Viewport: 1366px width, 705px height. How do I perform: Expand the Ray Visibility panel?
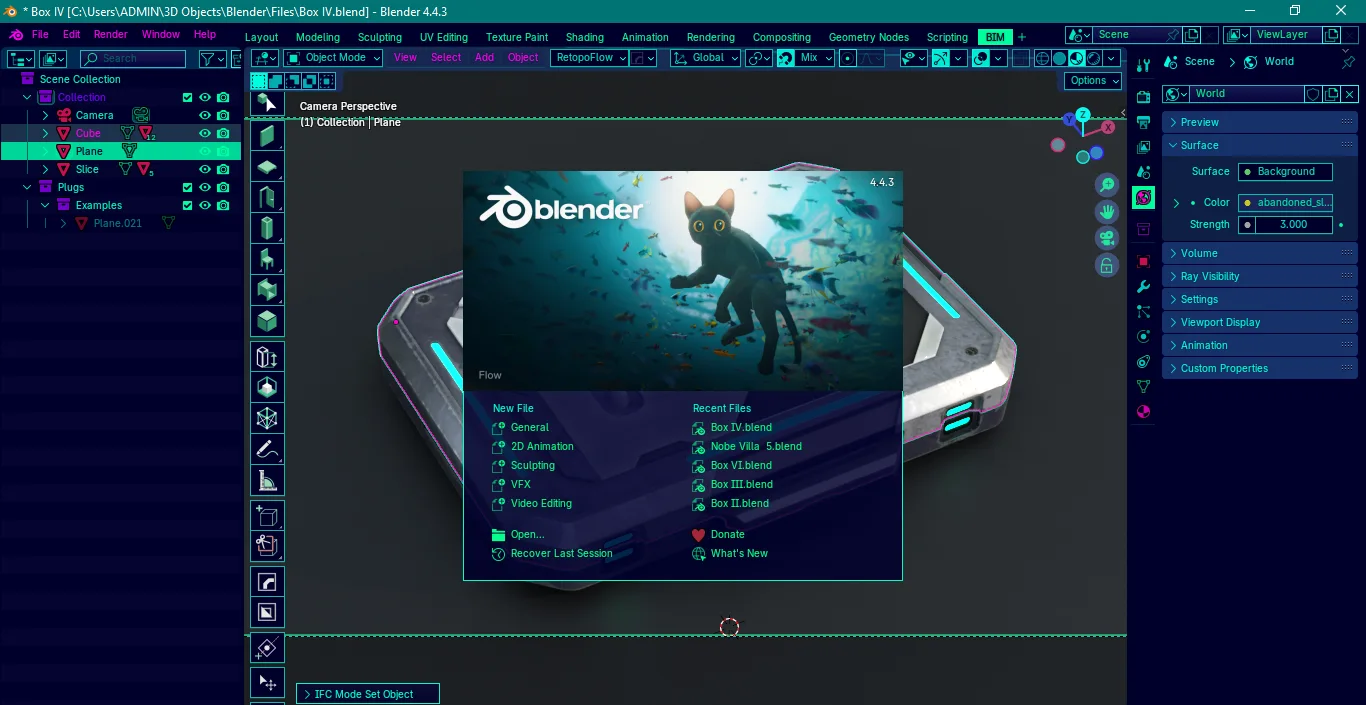click(x=1260, y=276)
